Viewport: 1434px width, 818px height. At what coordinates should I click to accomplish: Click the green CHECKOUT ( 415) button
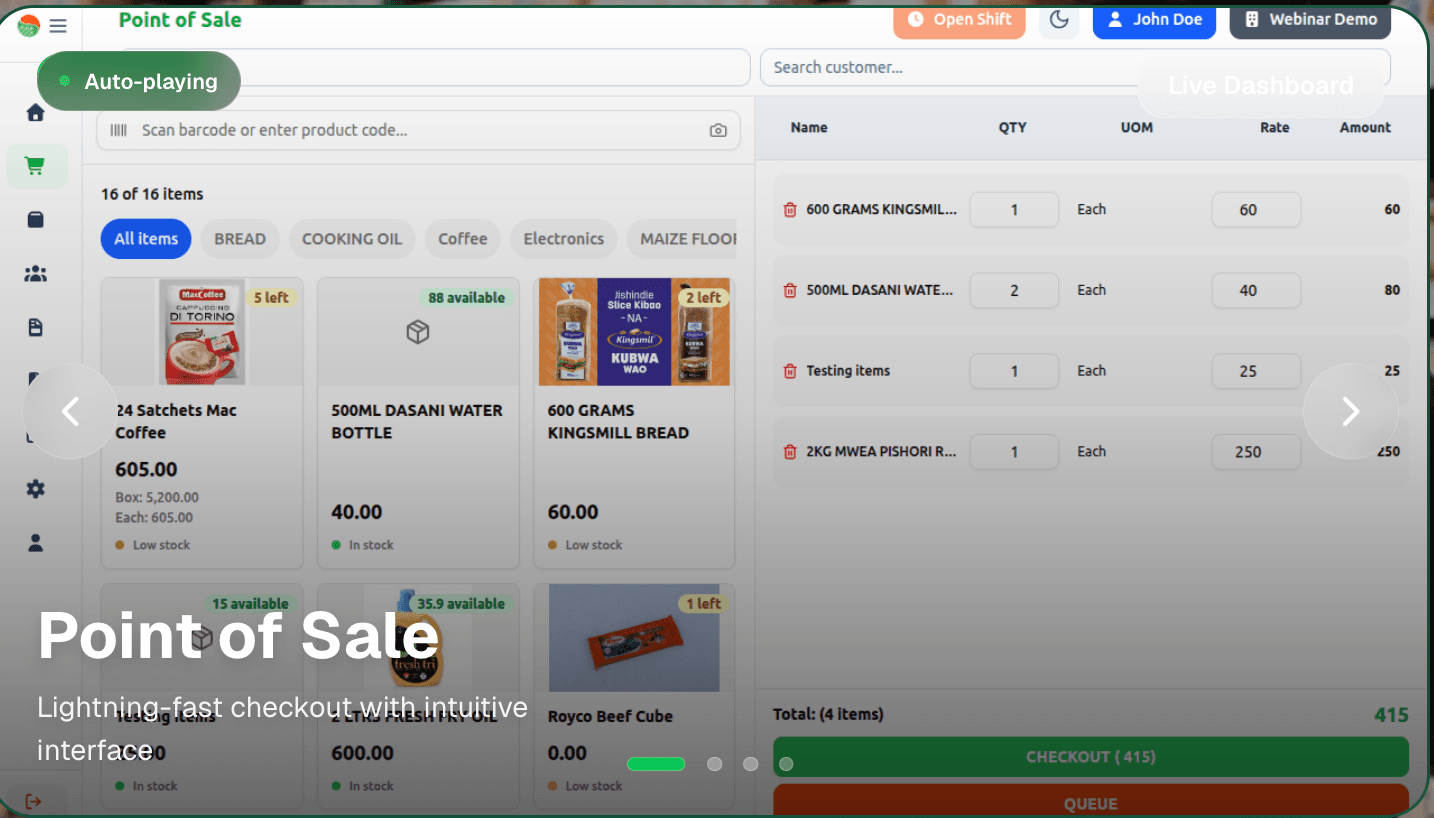(1091, 757)
